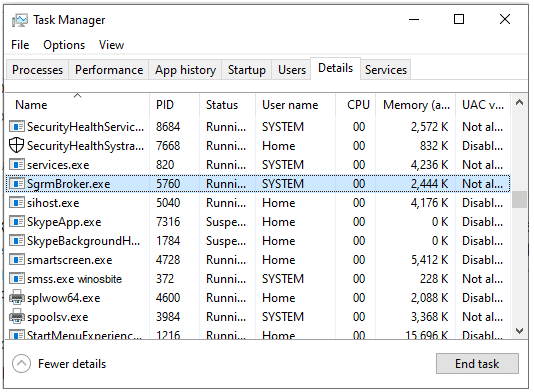Select the services.exe row name
This screenshot has height=392, width=534.
pyautogui.click(x=58, y=165)
